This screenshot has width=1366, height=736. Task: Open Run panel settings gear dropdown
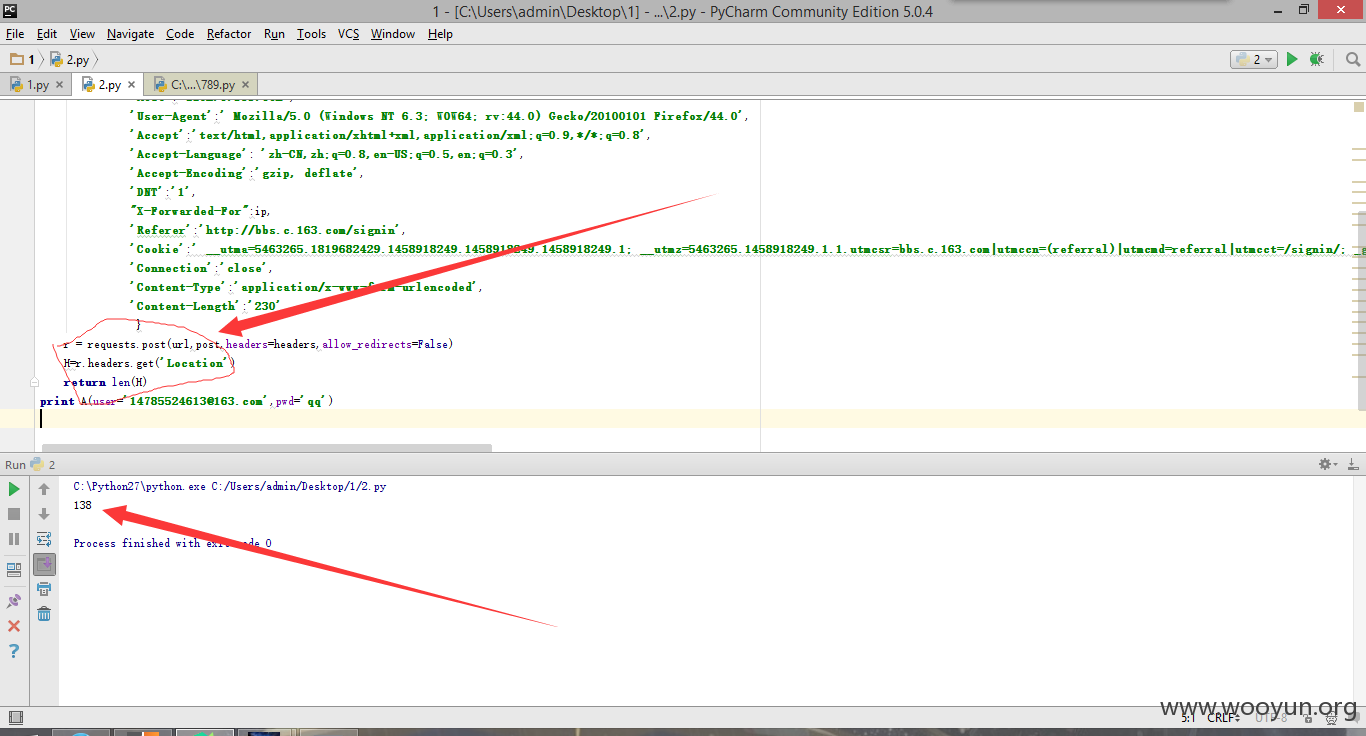pos(1328,464)
